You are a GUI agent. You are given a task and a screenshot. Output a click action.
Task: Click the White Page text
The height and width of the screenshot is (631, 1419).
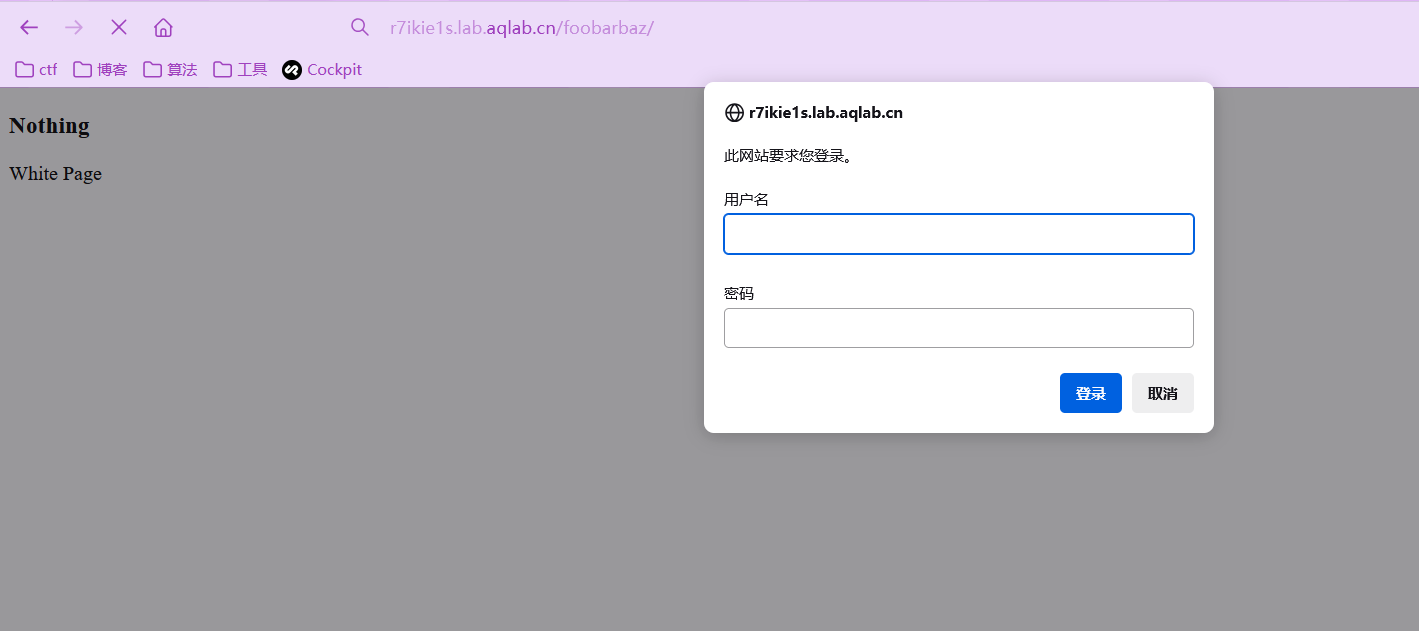pos(55,174)
